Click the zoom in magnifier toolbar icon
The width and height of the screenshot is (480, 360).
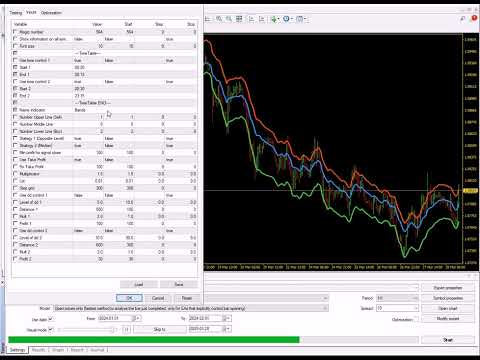[219, 19]
